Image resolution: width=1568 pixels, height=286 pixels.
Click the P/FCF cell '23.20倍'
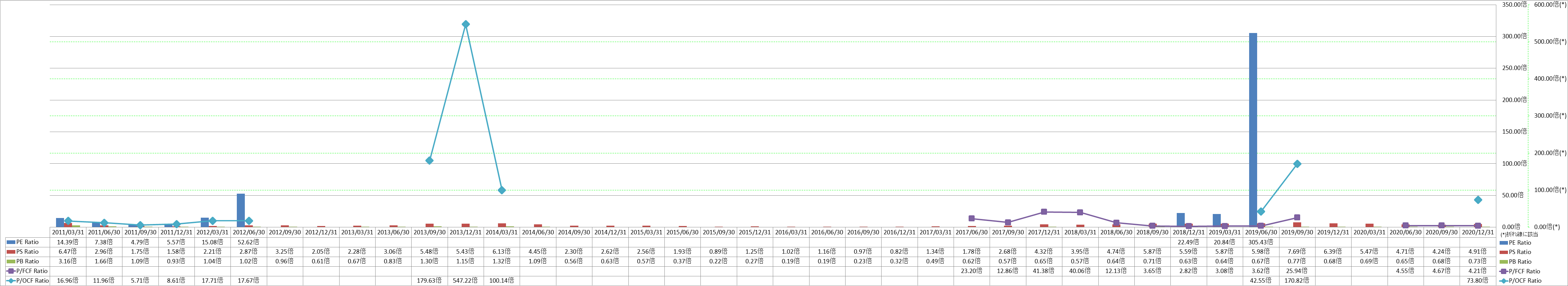(972, 271)
